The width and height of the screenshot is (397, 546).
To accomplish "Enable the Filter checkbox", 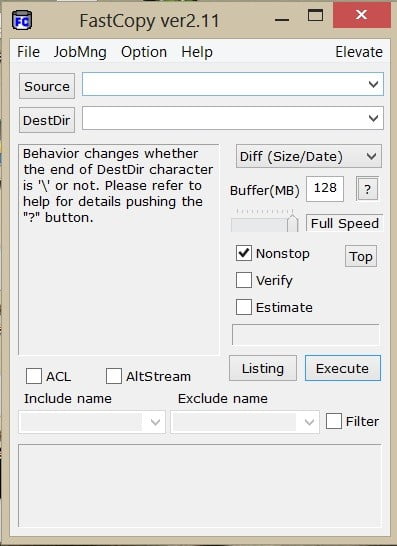I will click(333, 421).
